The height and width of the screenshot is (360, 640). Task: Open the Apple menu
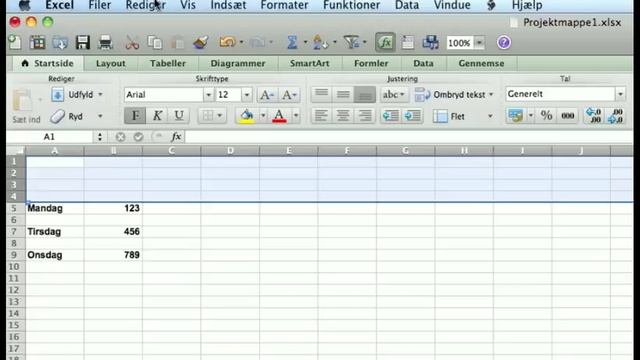24,5
